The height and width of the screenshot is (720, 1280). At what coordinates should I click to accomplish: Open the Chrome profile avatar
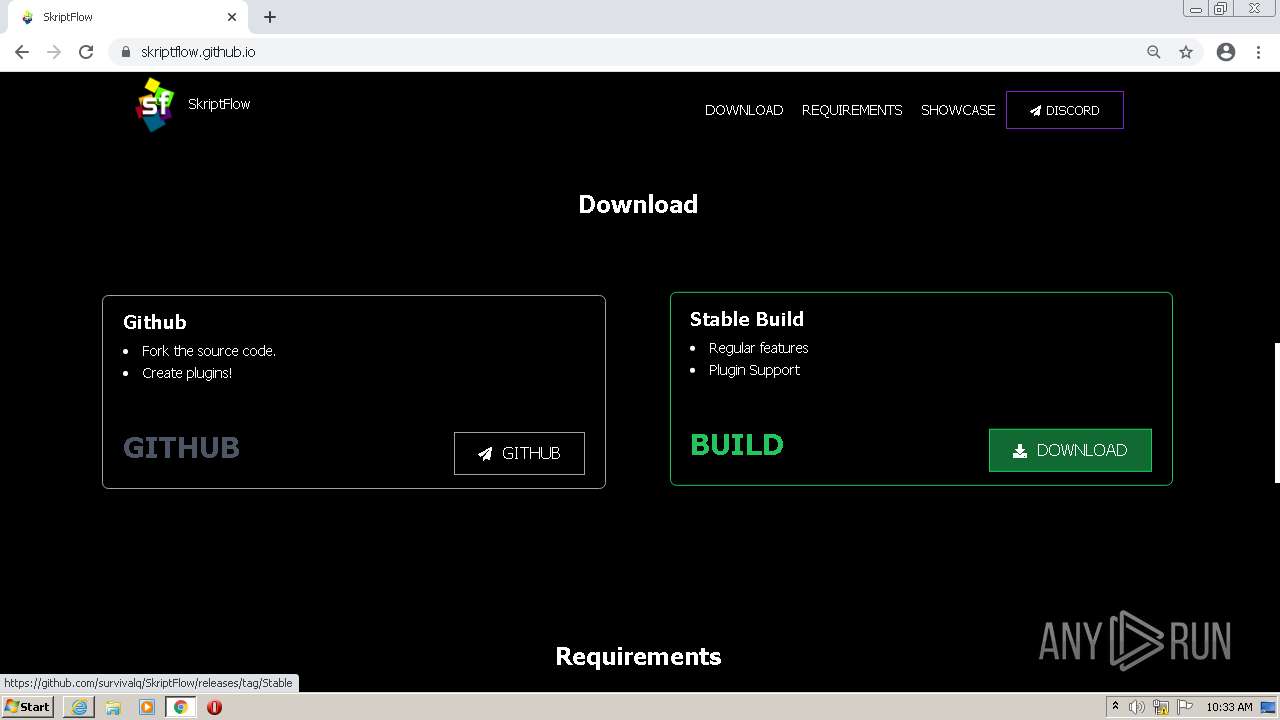coord(1226,52)
